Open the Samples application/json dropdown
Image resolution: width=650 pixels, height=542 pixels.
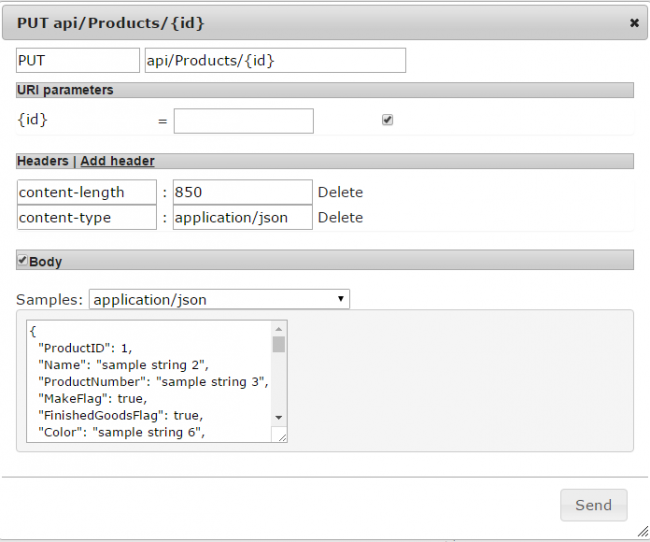(219, 299)
